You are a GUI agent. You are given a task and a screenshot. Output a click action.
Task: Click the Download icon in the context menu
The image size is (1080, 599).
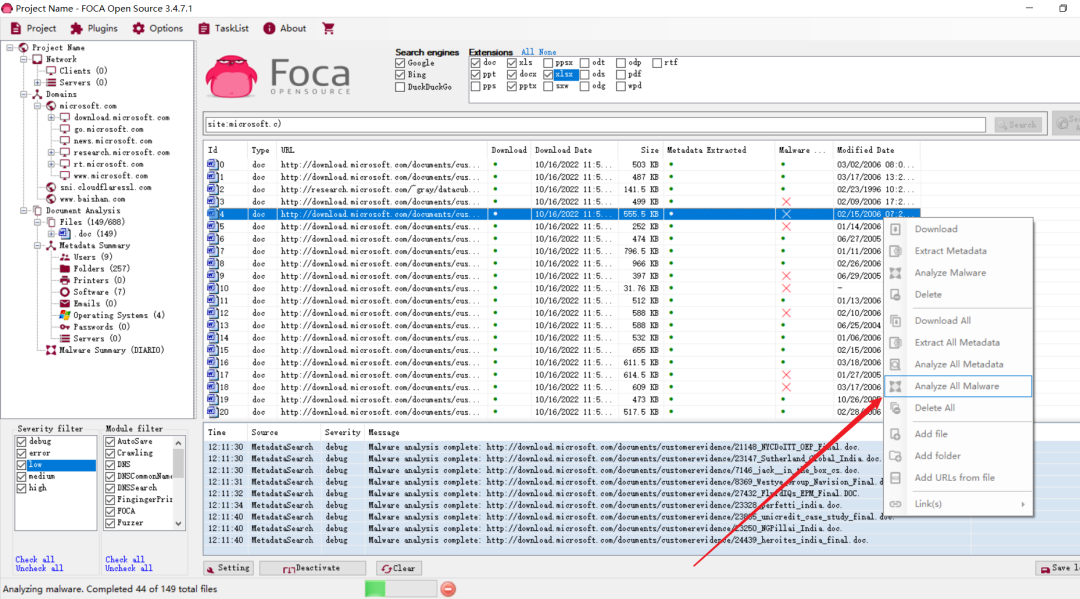(x=895, y=229)
